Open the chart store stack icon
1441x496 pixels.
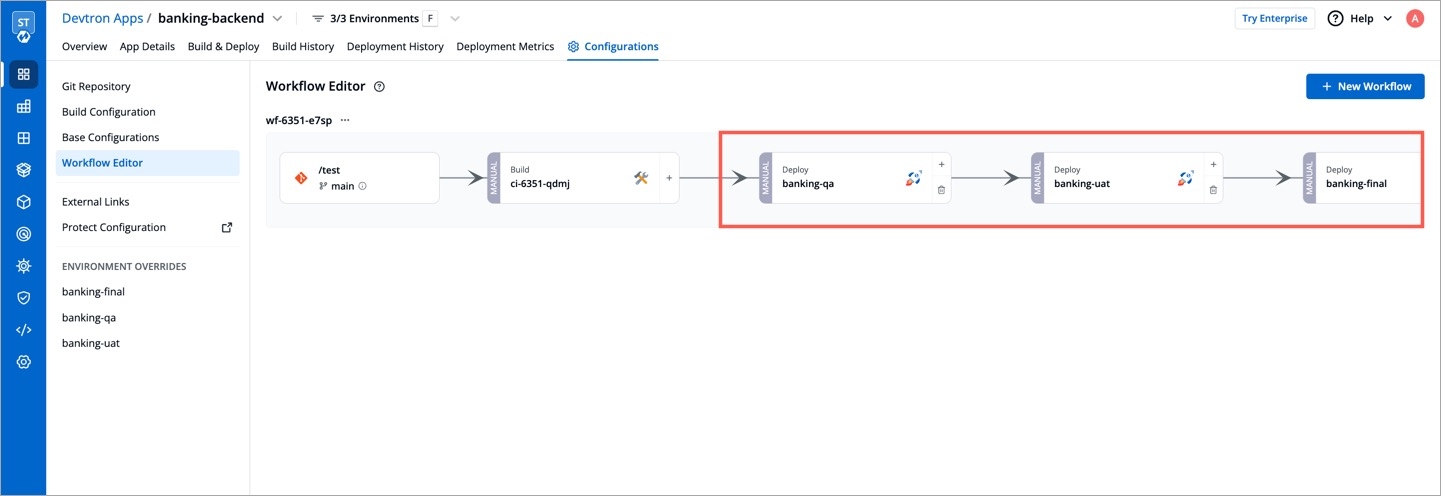coord(24,170)
